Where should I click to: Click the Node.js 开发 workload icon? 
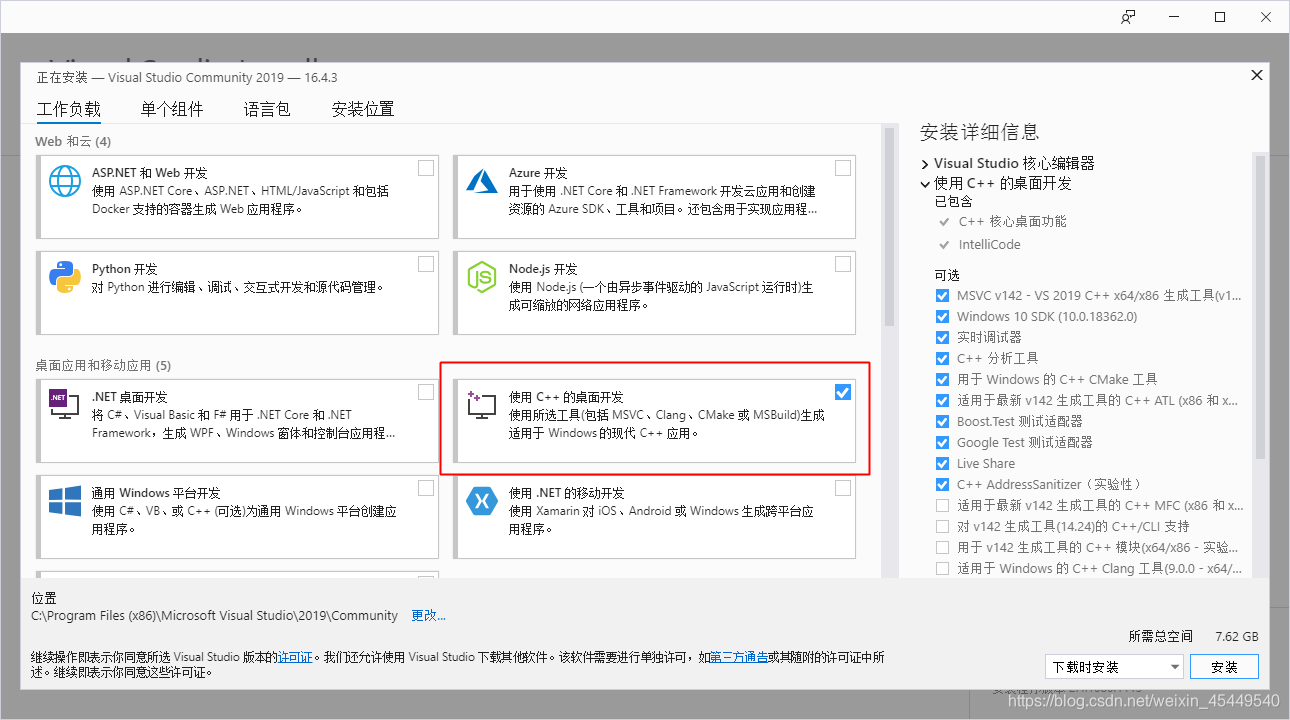point(481,277)
